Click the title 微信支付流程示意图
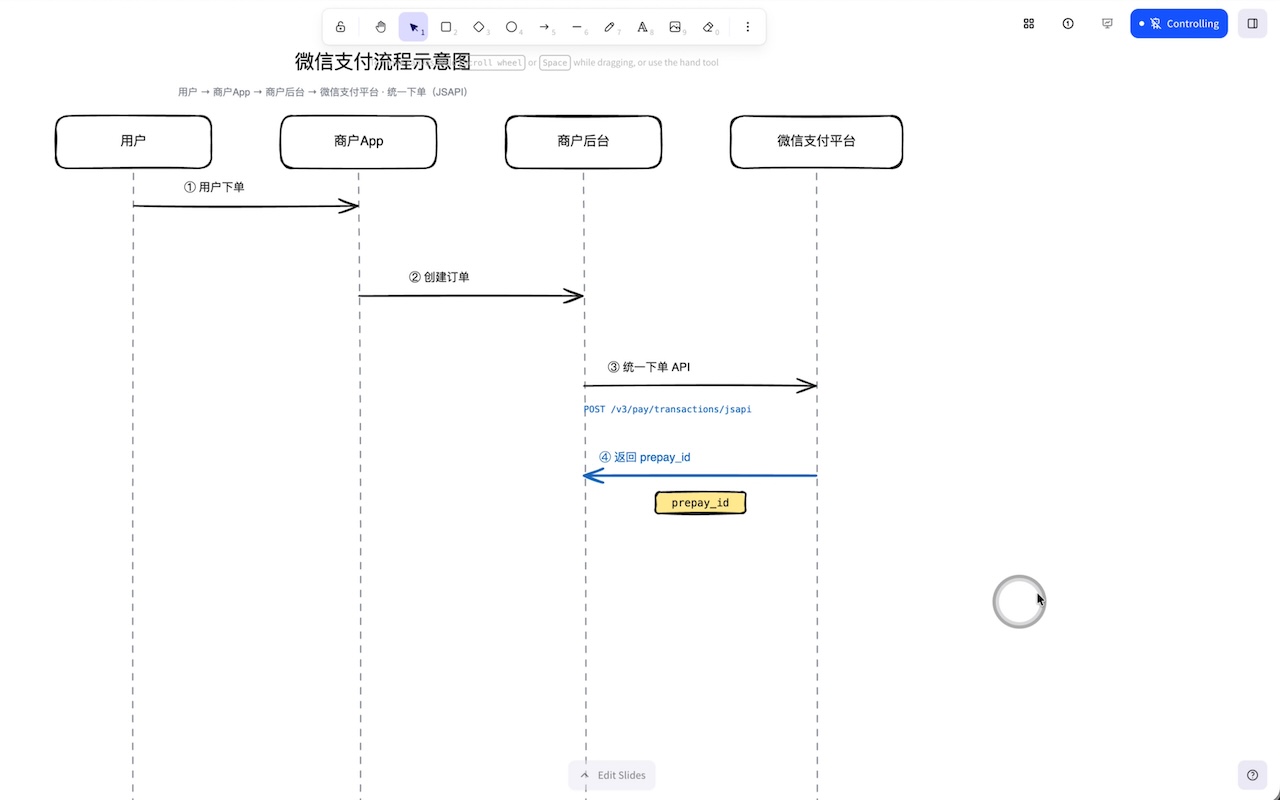 point(383,62)
